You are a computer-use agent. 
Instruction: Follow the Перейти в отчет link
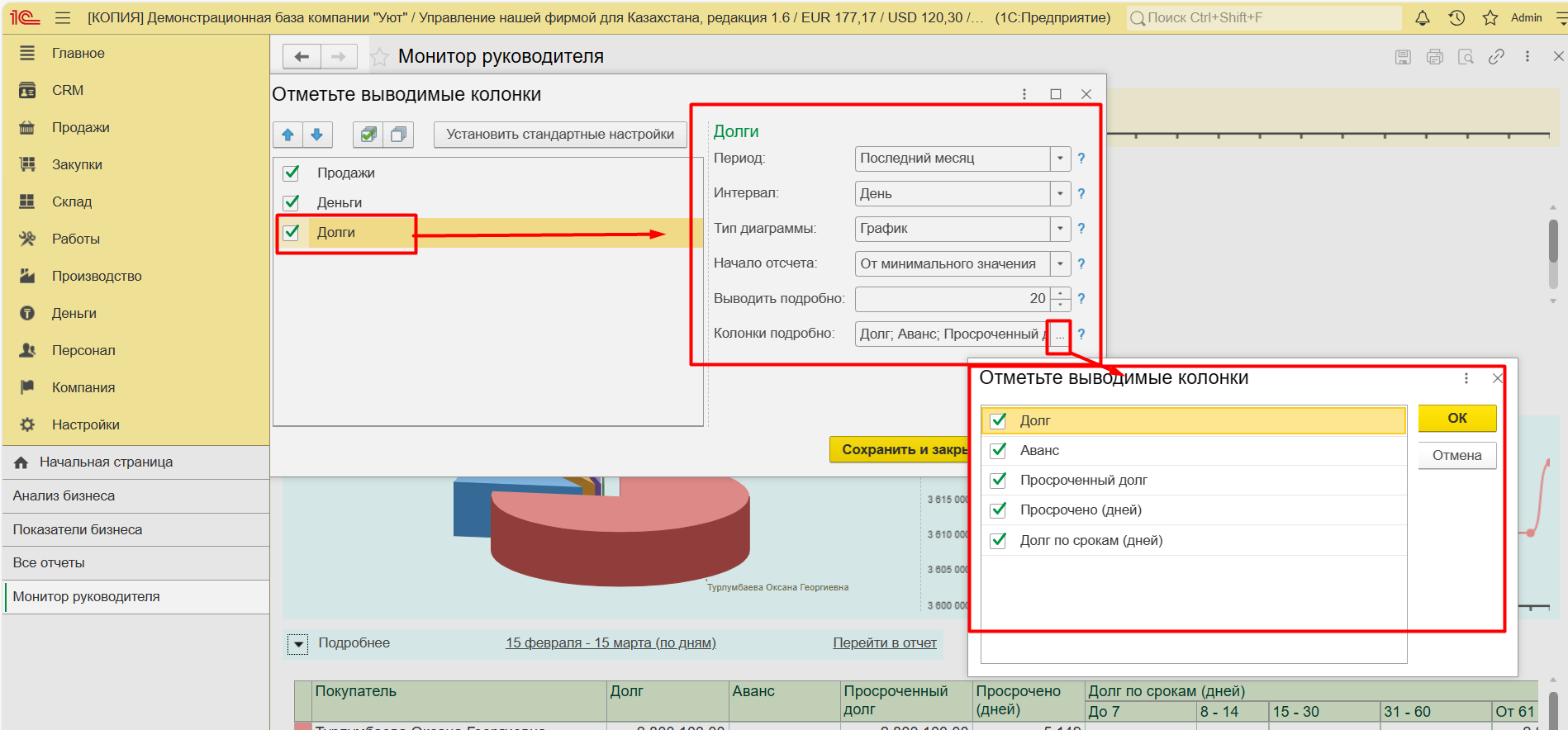[x=884, y=643]
